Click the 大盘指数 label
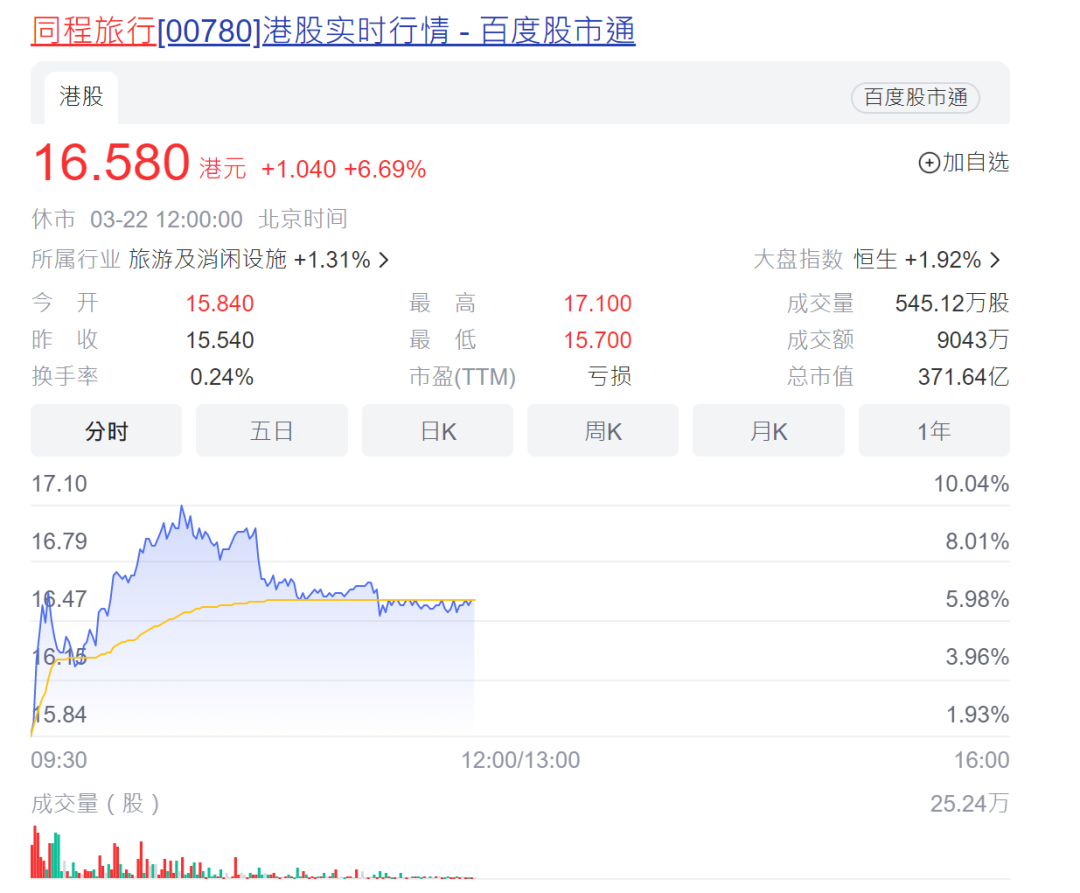The image size is (1080, 893). pyautogui.click(x=798, y=260)
